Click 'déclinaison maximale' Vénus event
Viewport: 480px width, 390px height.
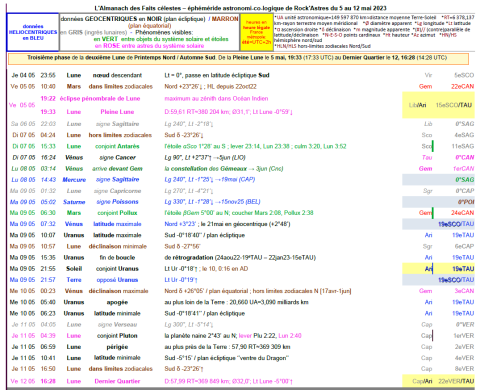click(118, 291)
